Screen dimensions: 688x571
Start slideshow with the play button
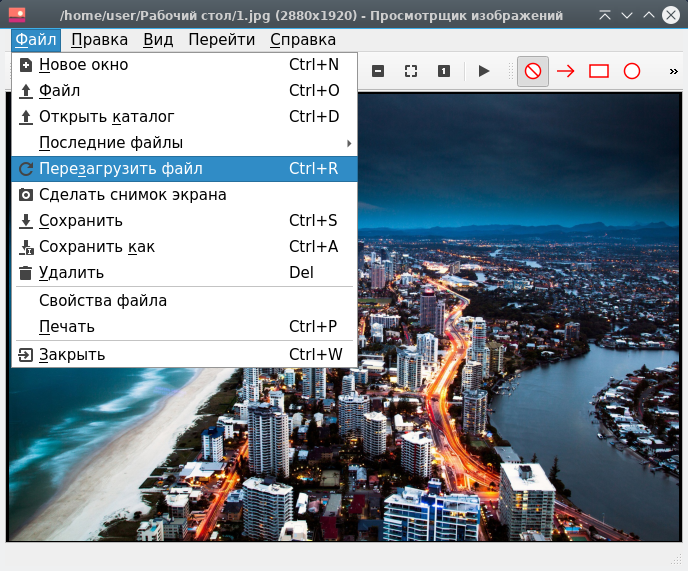(x=484, y=71)
